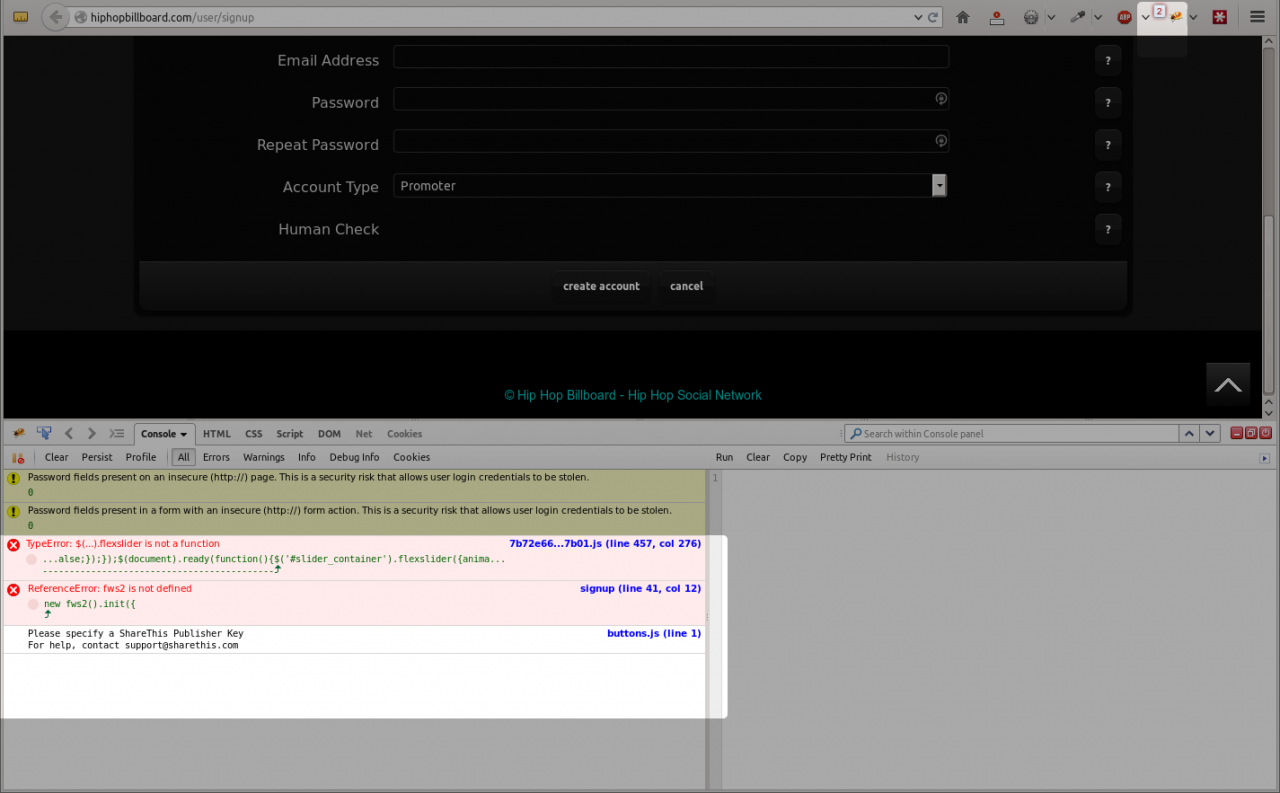Click the Firebug bug icon in browser toolbar
This screenshot has width=1280, height=793.
[1176, 17]
